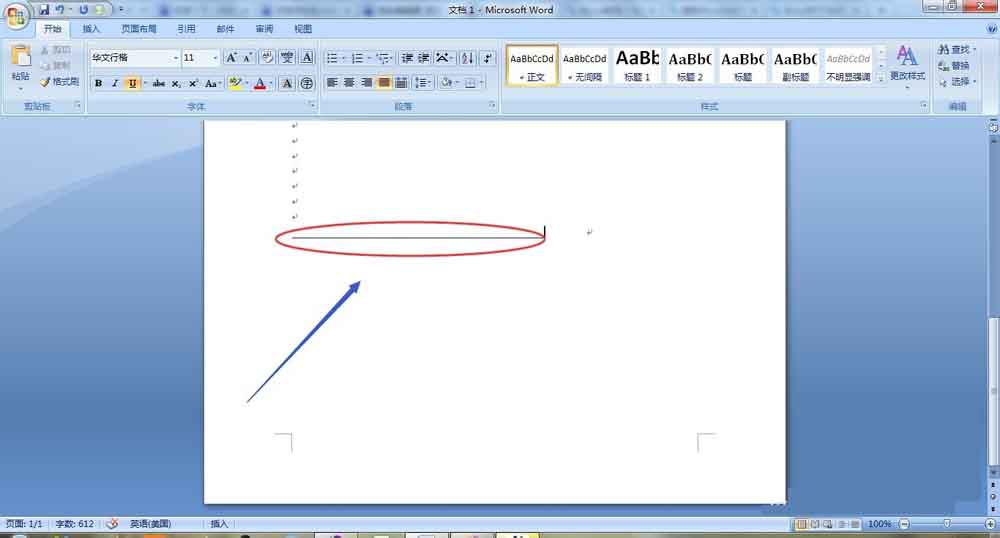
Task: Open line spacing dropdown
Action: pos(422,83)
